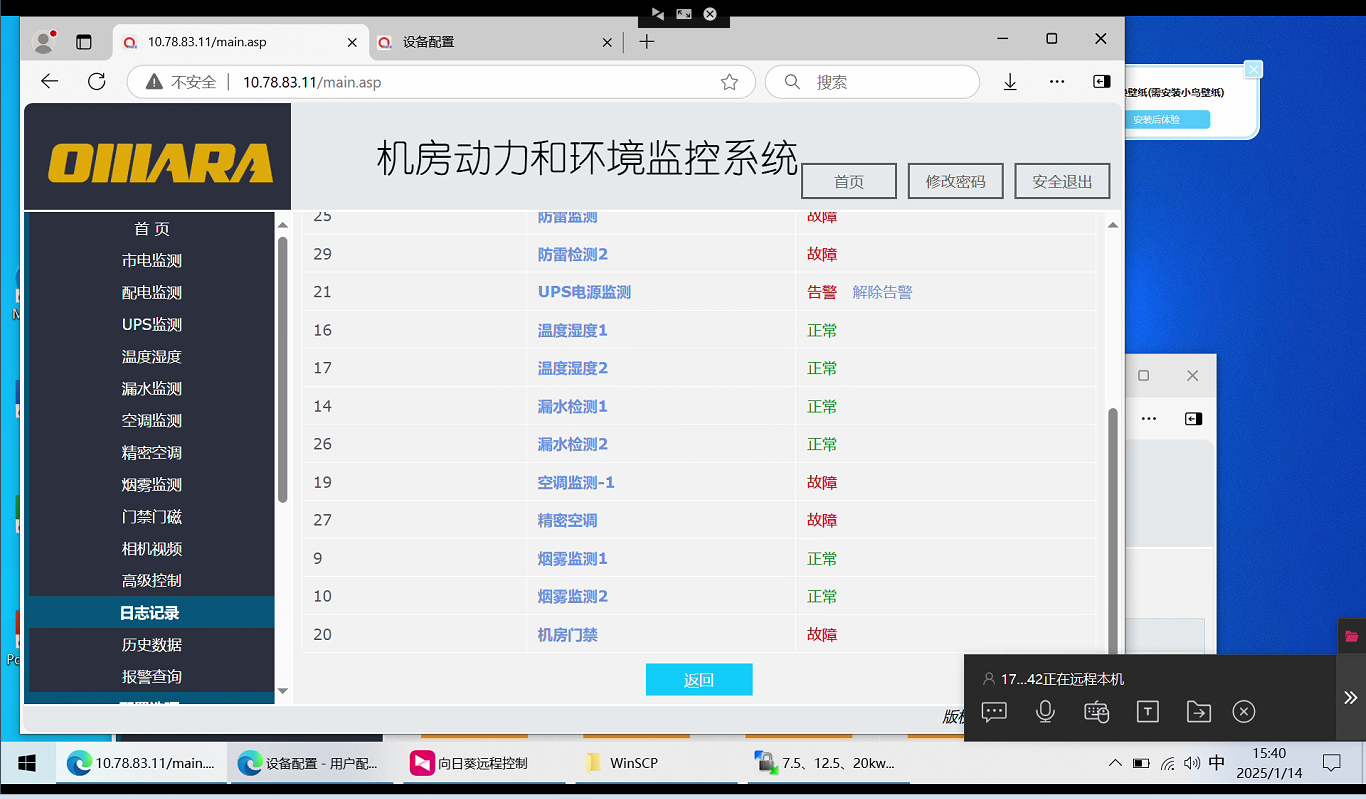Click the favorites star in the address bar

(x=730, y=82)
